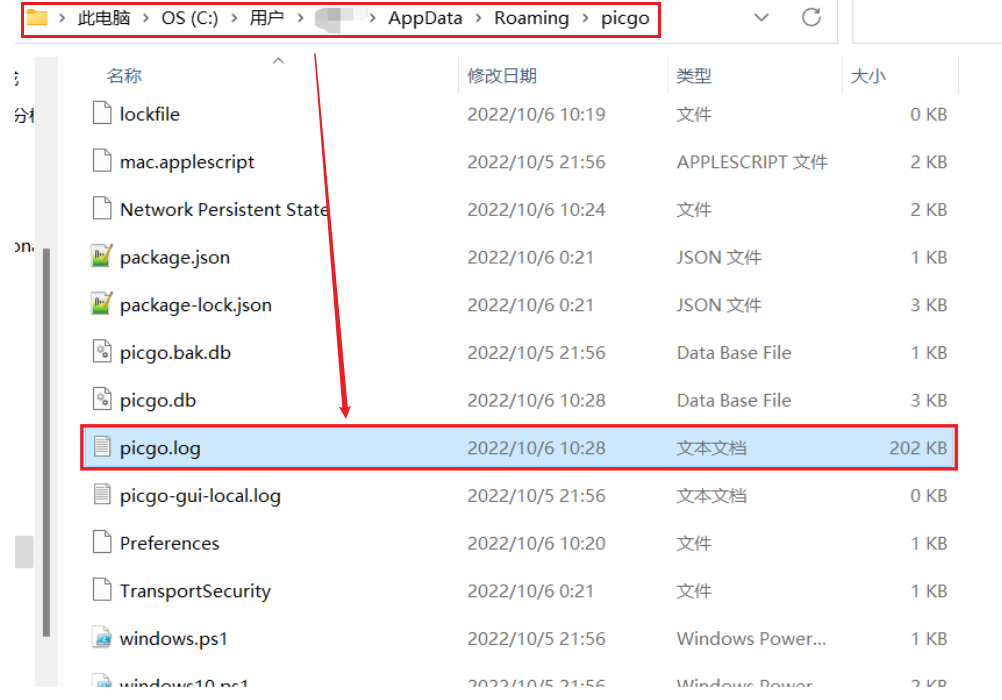Click Data Base File type of picgo.db
1002x700 pixels.
click(x=734, y=400)
